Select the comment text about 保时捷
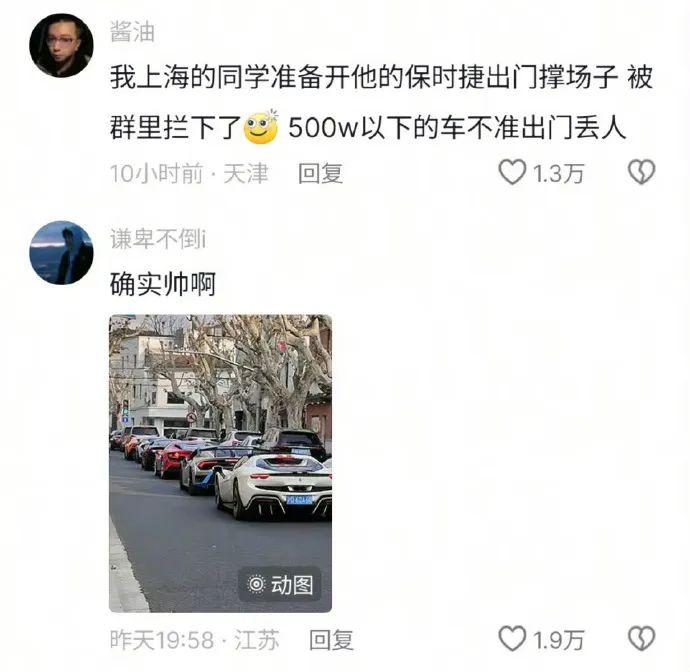The width and height of the screenshot is (690, 672). click(x=381, y=103)
